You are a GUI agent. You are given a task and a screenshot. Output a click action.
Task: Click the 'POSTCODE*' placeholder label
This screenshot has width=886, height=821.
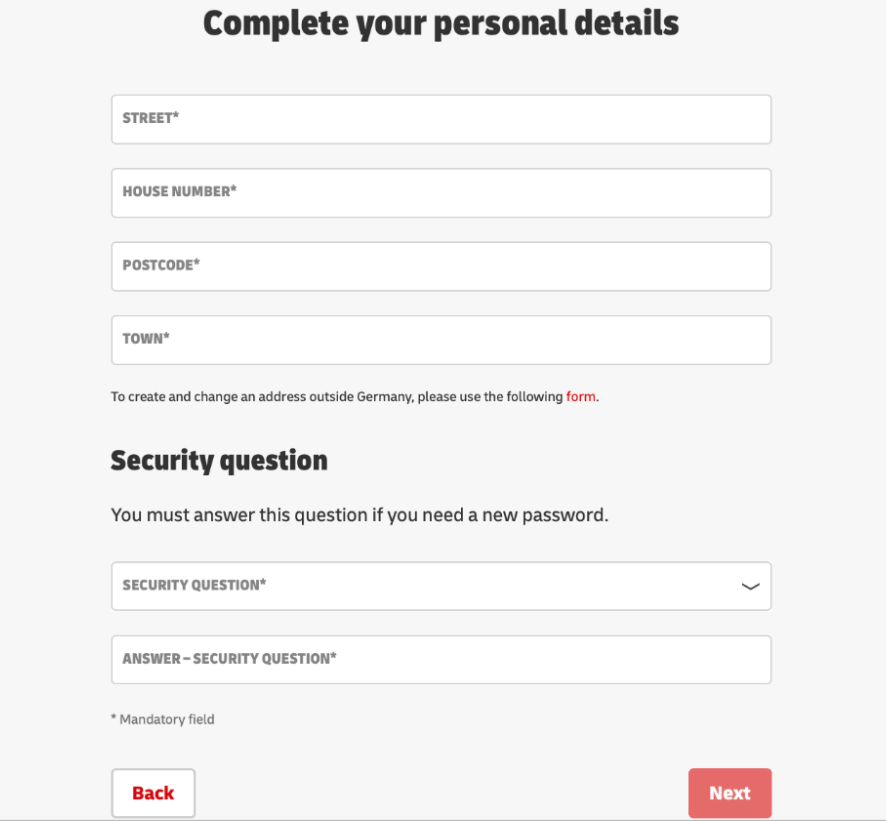[161, 264]
